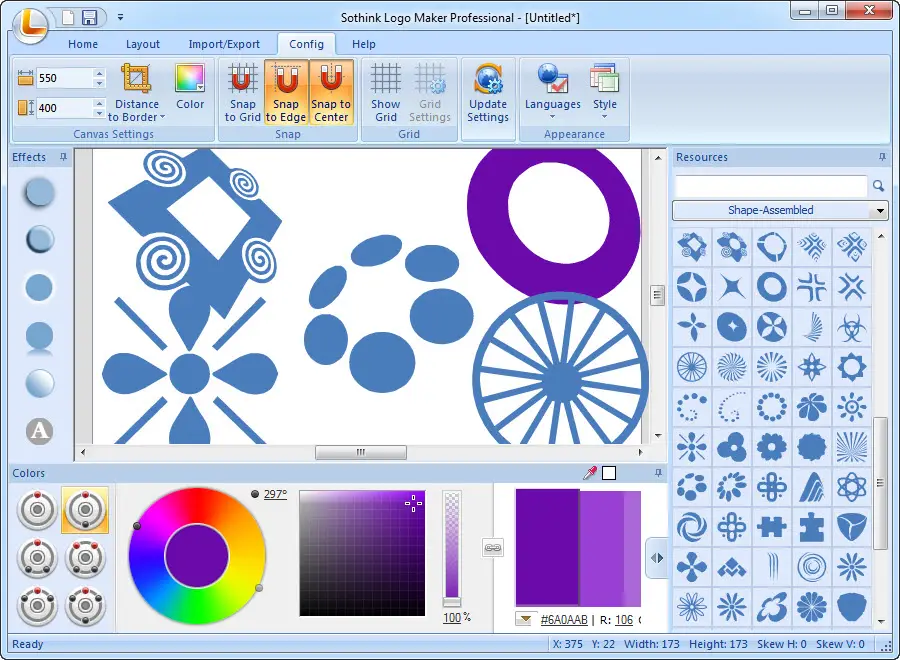Viewport: 900px width, 660px height.
Task: Click the Show Grid button
Action: [385, 92]
